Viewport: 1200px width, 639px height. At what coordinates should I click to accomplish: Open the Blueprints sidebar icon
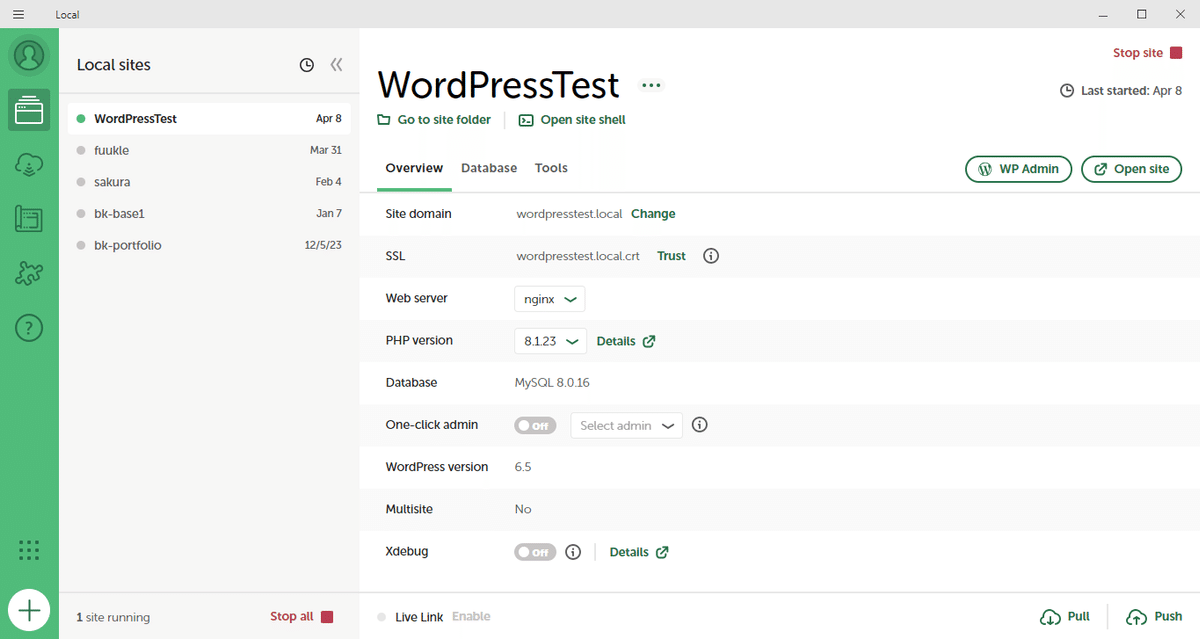[30, 219]
